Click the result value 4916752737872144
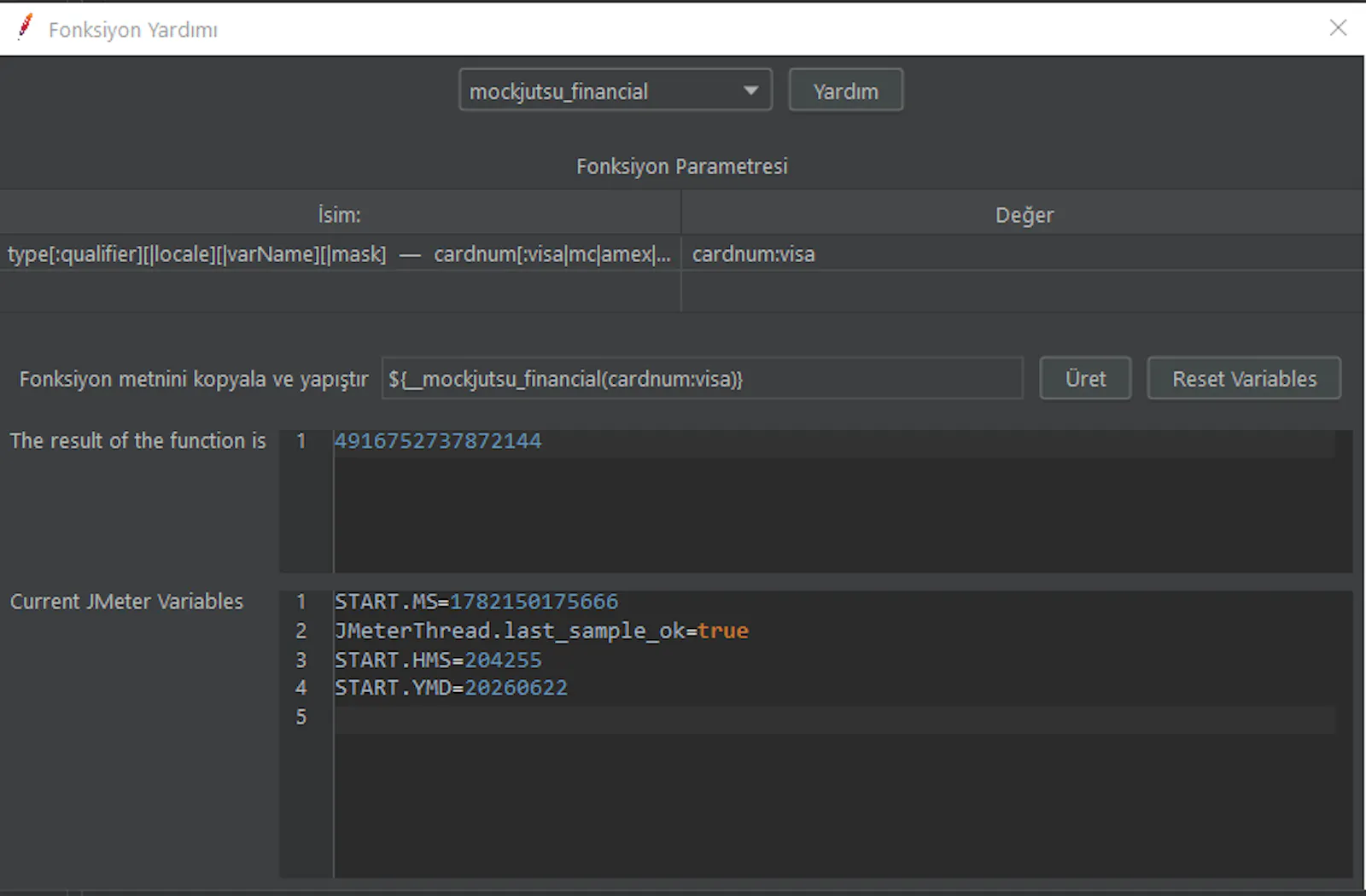1366x896 pixels. [x=438, y=441]
